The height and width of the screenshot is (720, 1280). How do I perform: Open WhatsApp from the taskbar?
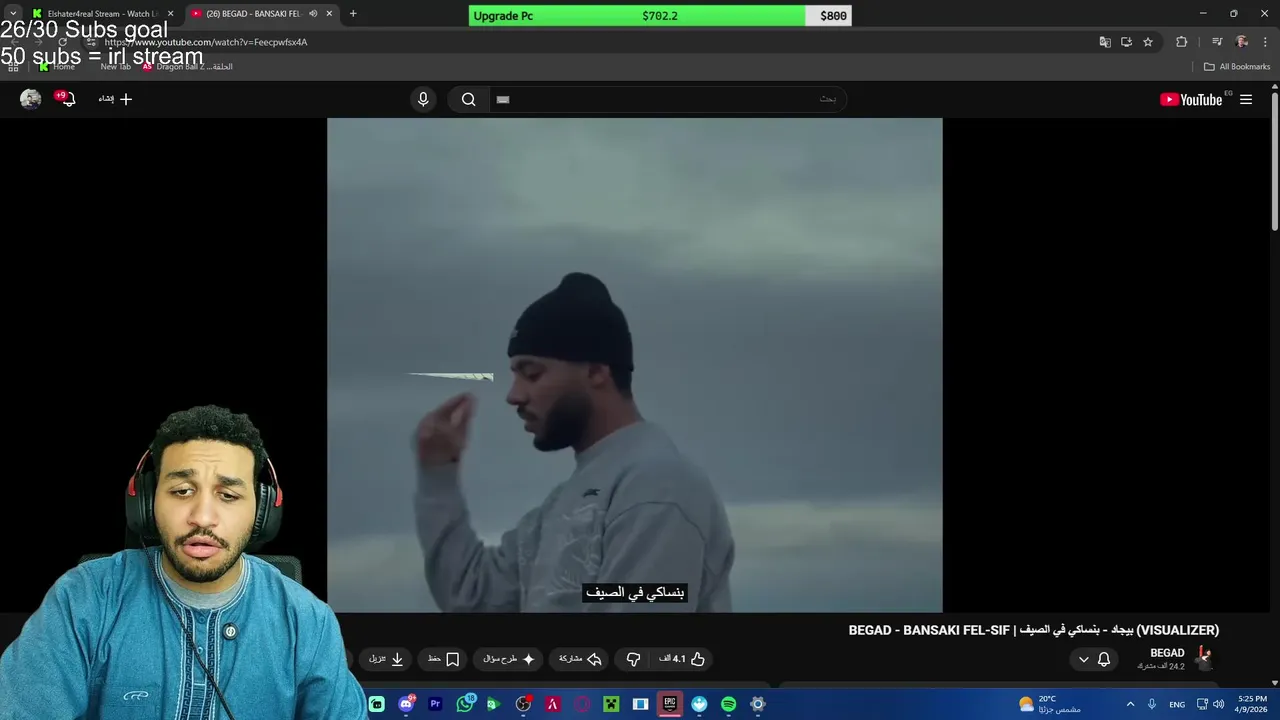(465, 704)
